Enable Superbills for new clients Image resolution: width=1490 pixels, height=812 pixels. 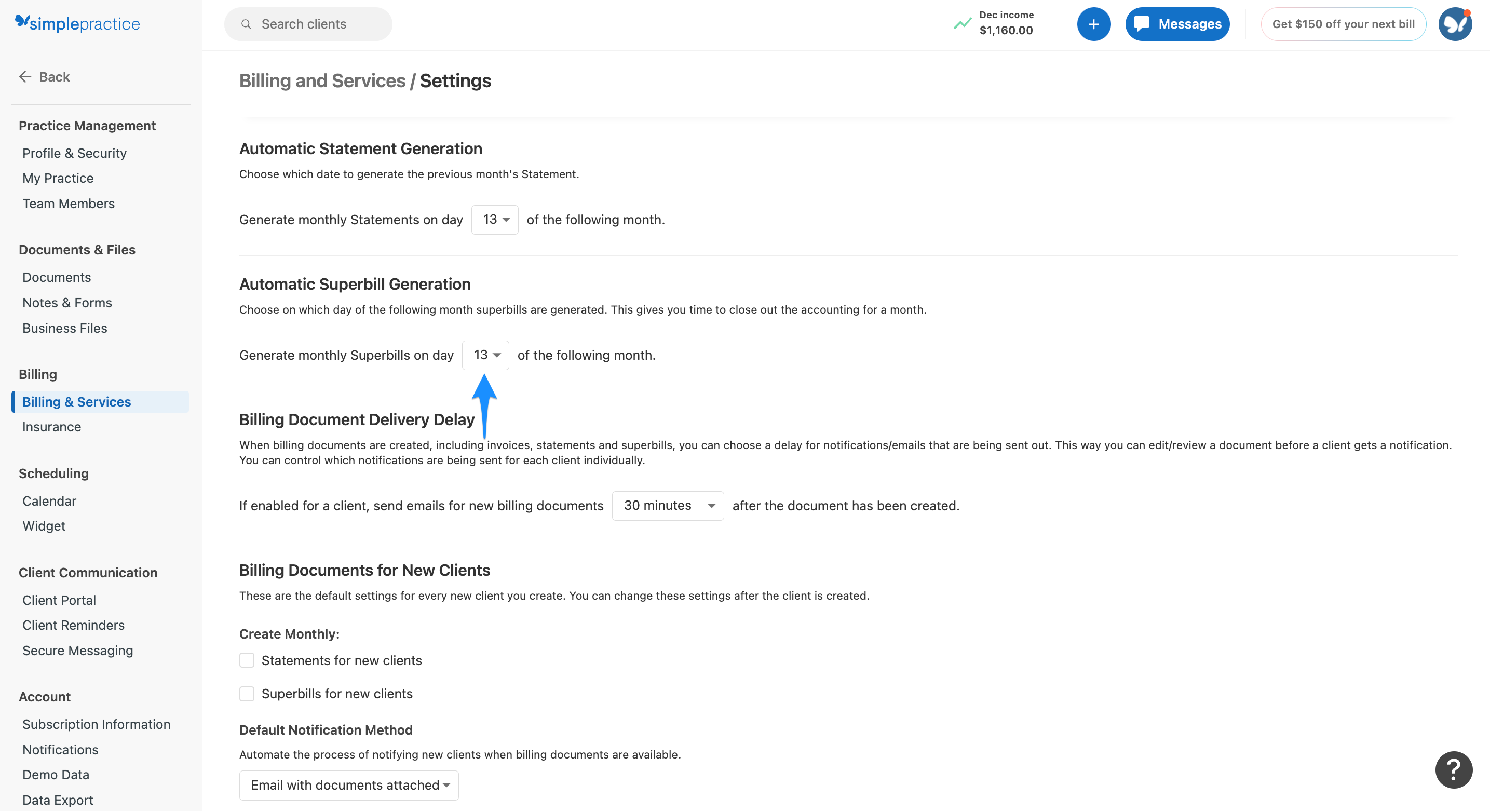[x=247, y=694]
